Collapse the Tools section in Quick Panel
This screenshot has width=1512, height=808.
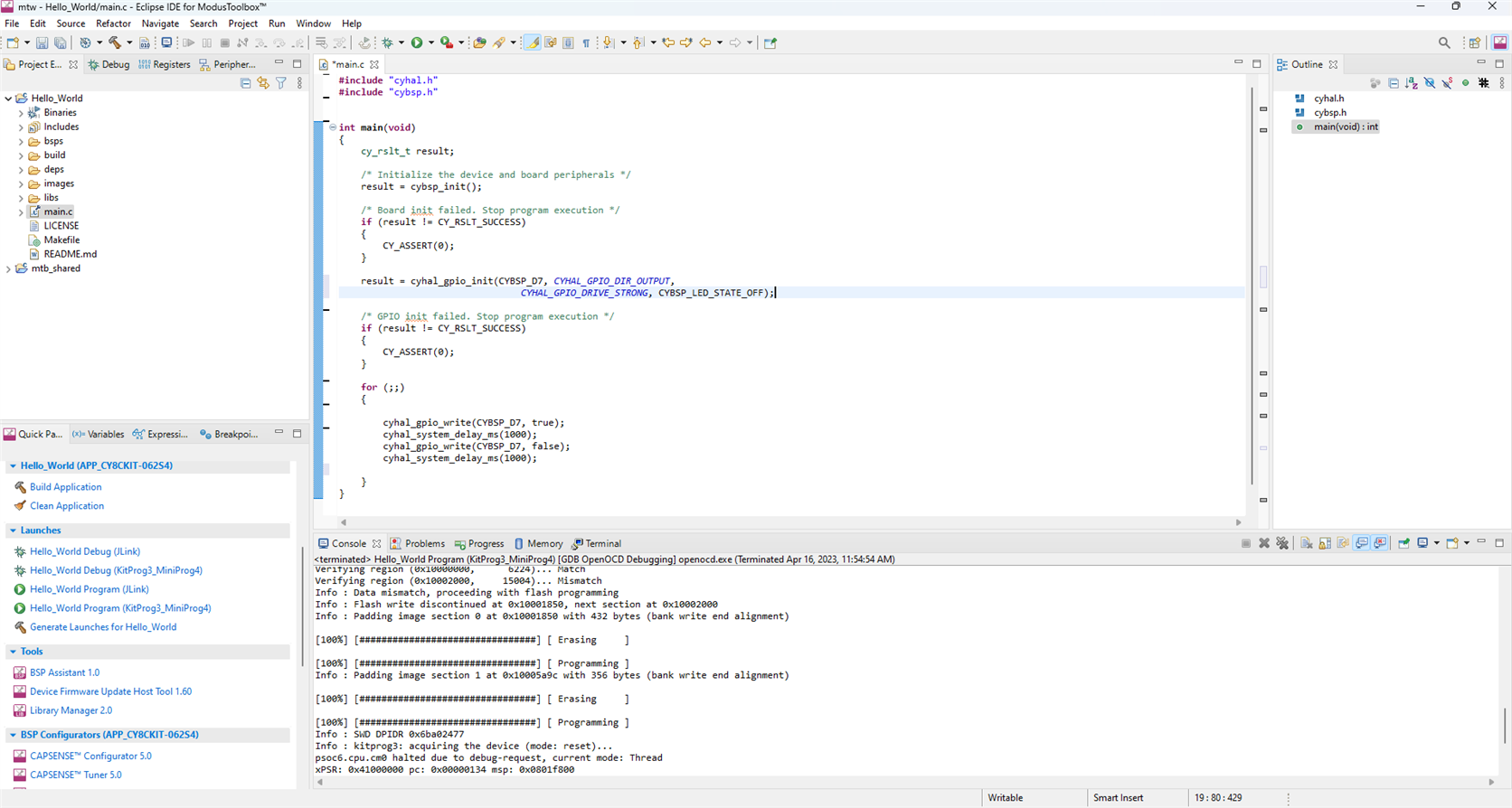coord(13,652)
